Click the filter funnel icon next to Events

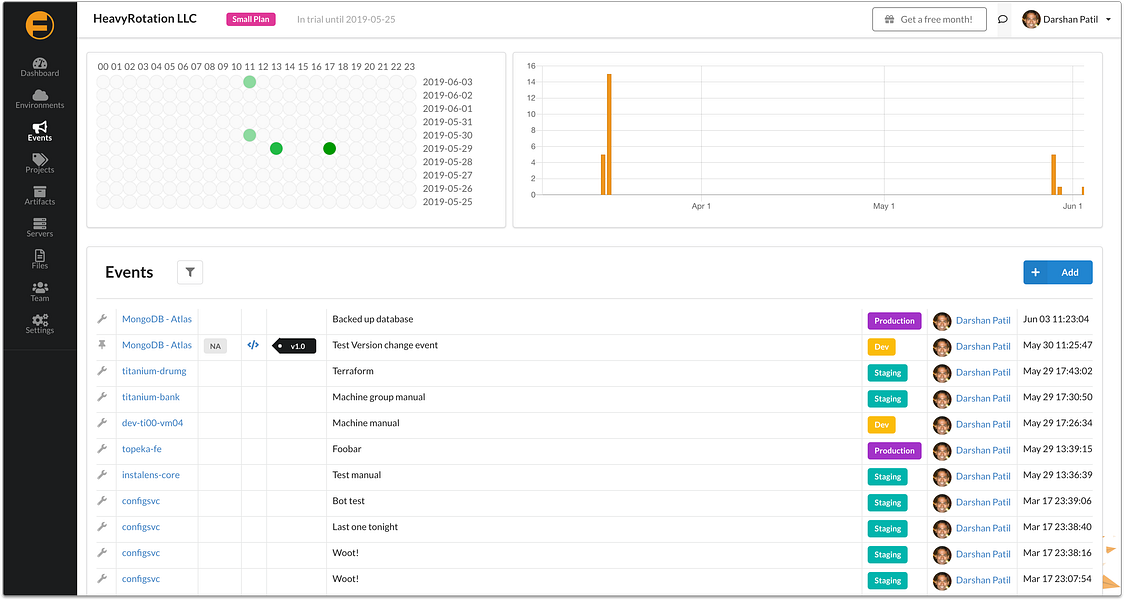pos(190,272)
